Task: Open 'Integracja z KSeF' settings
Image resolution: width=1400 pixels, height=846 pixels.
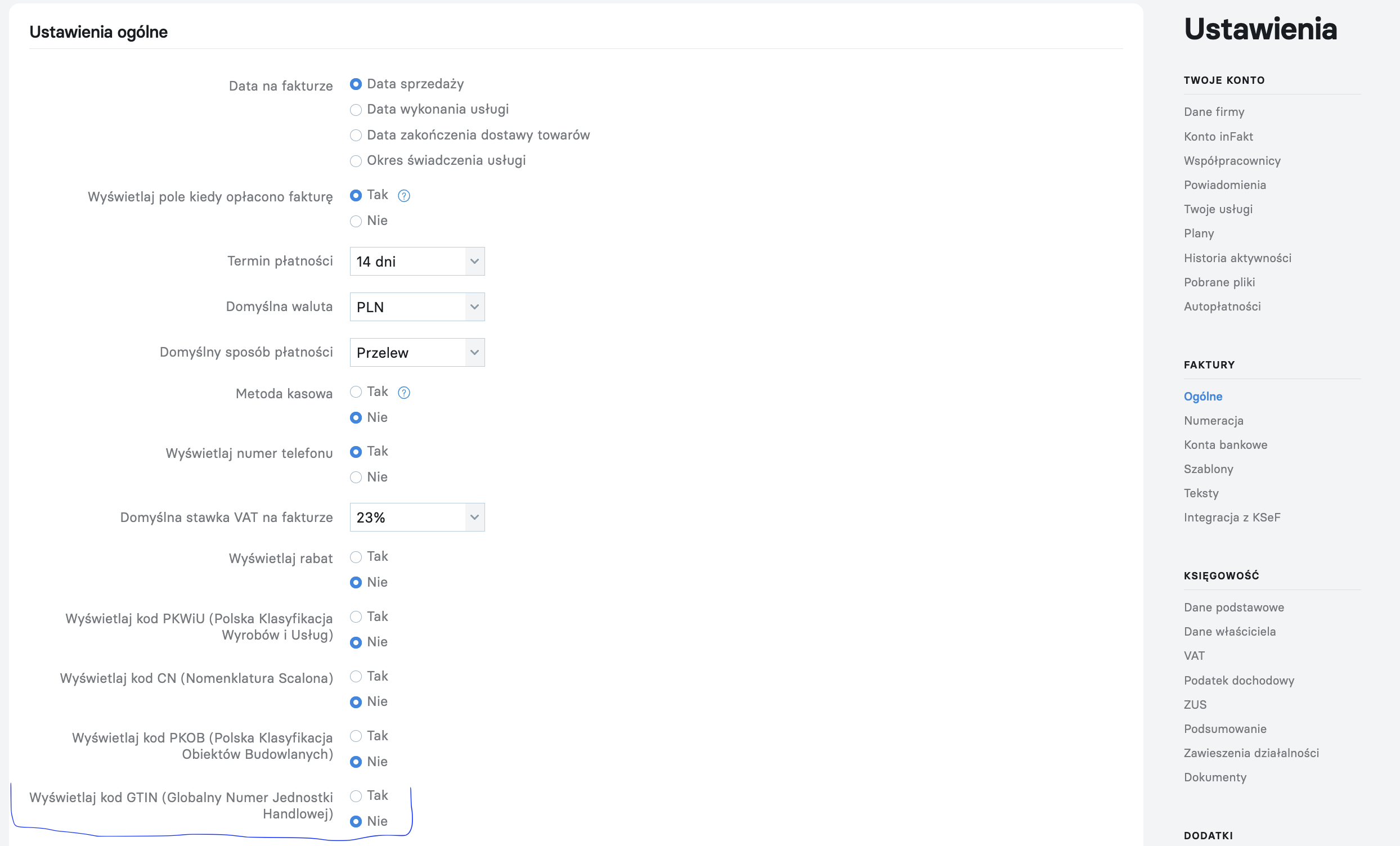Action: pos(1232,517)
